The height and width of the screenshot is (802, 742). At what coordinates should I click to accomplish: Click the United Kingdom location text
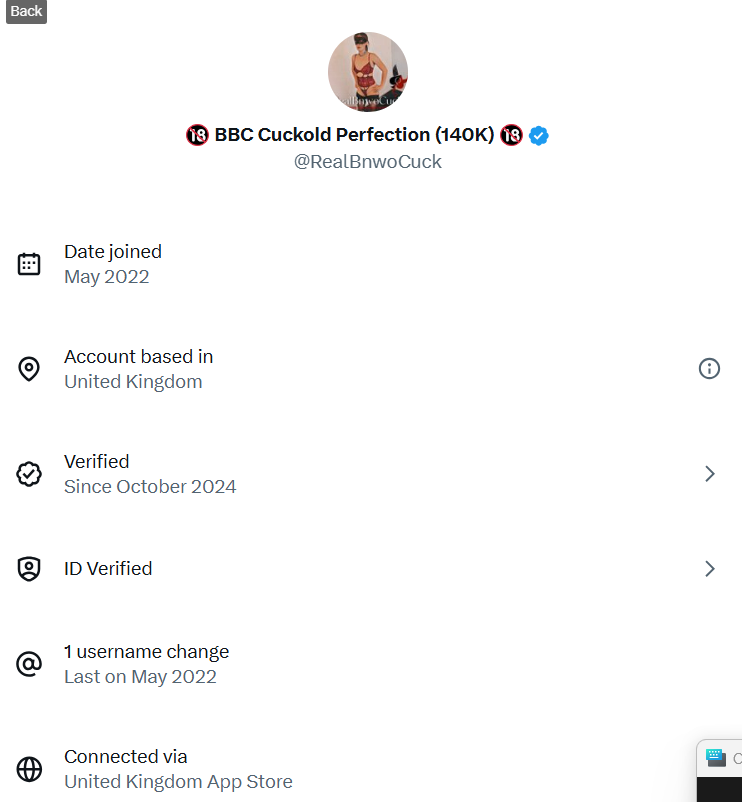coord(133,381)
